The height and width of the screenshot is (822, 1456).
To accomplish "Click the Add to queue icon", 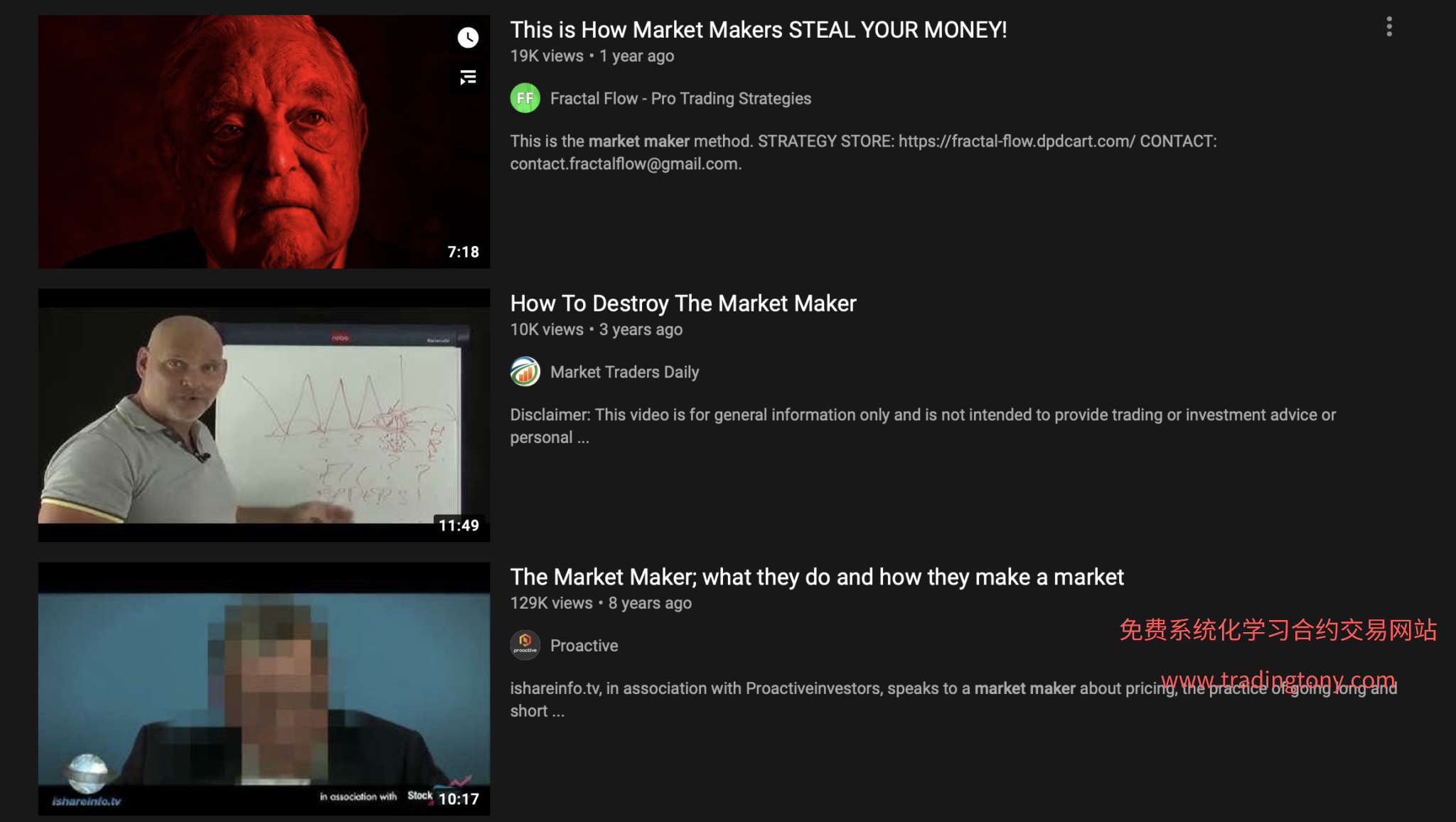I will 468,78.
